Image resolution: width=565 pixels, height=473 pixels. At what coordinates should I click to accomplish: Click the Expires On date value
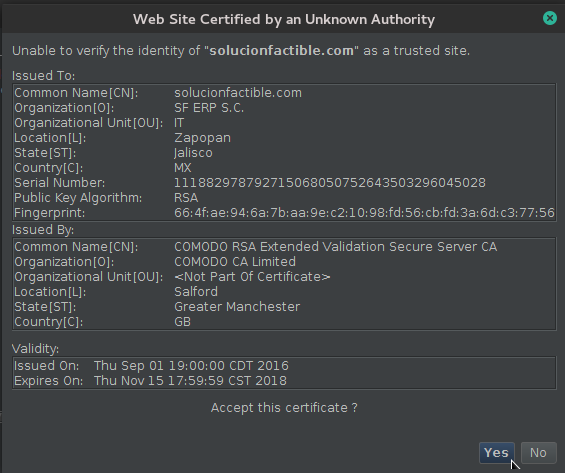point(190,381)
